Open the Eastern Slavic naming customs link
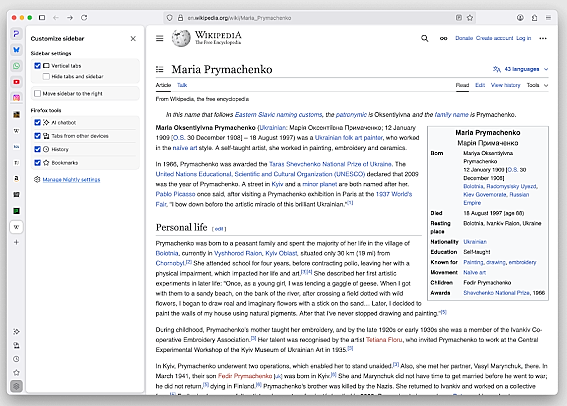This screenshot has height=406, width=567. (x=278, y=115)
